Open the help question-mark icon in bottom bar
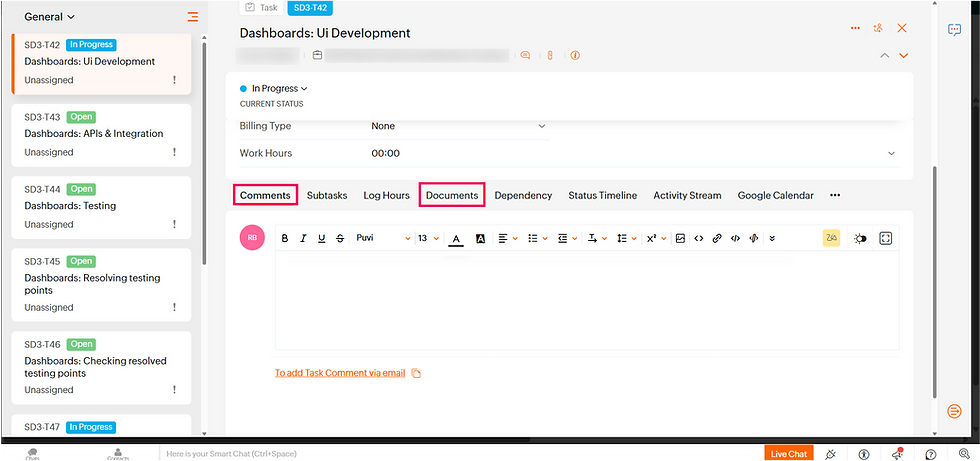The height and width of the screenshot is (461, 980). (x=931, y=454)
